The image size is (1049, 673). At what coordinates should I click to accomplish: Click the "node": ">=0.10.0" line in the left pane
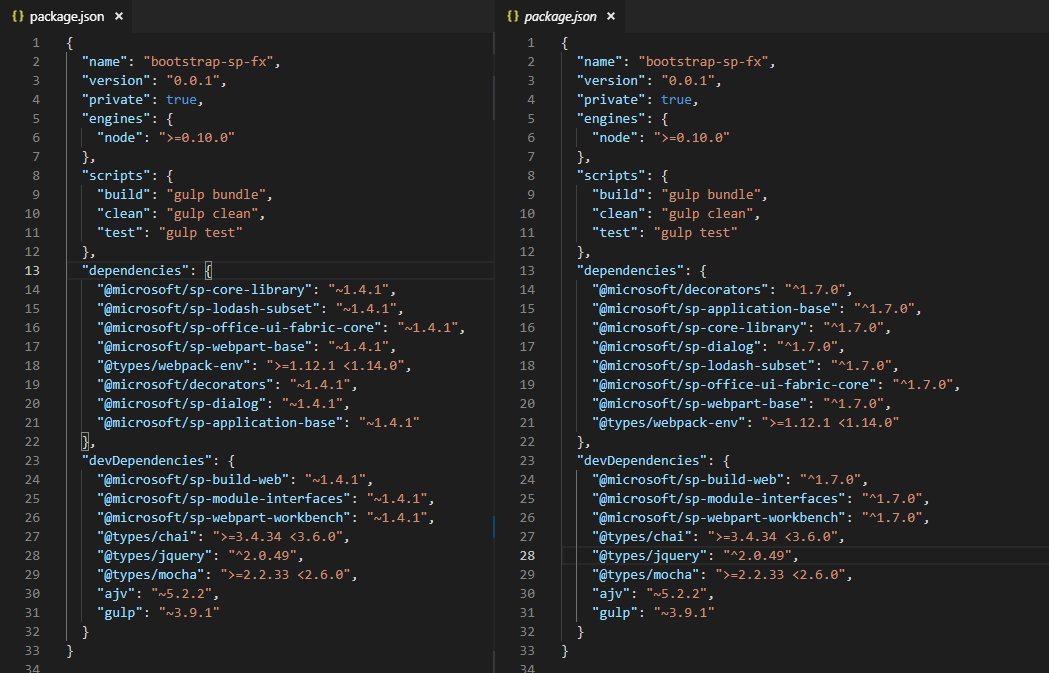click(166, 138)
